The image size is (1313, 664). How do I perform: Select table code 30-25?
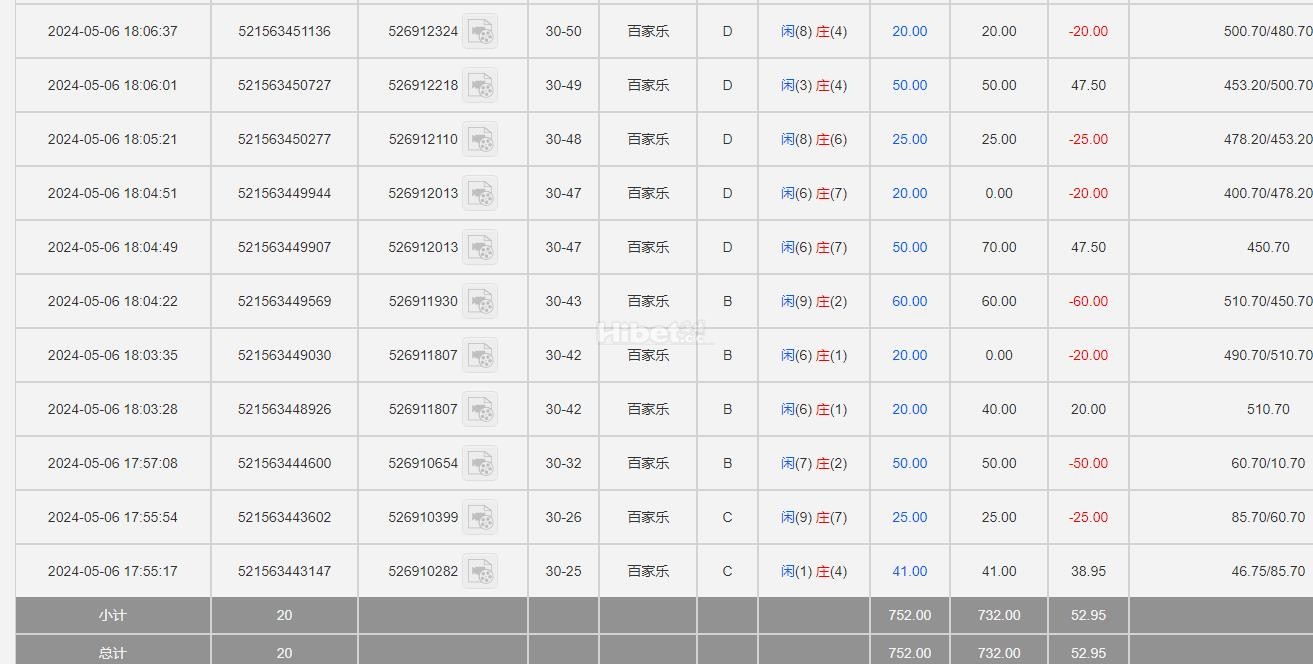click(x=563, y=571)
